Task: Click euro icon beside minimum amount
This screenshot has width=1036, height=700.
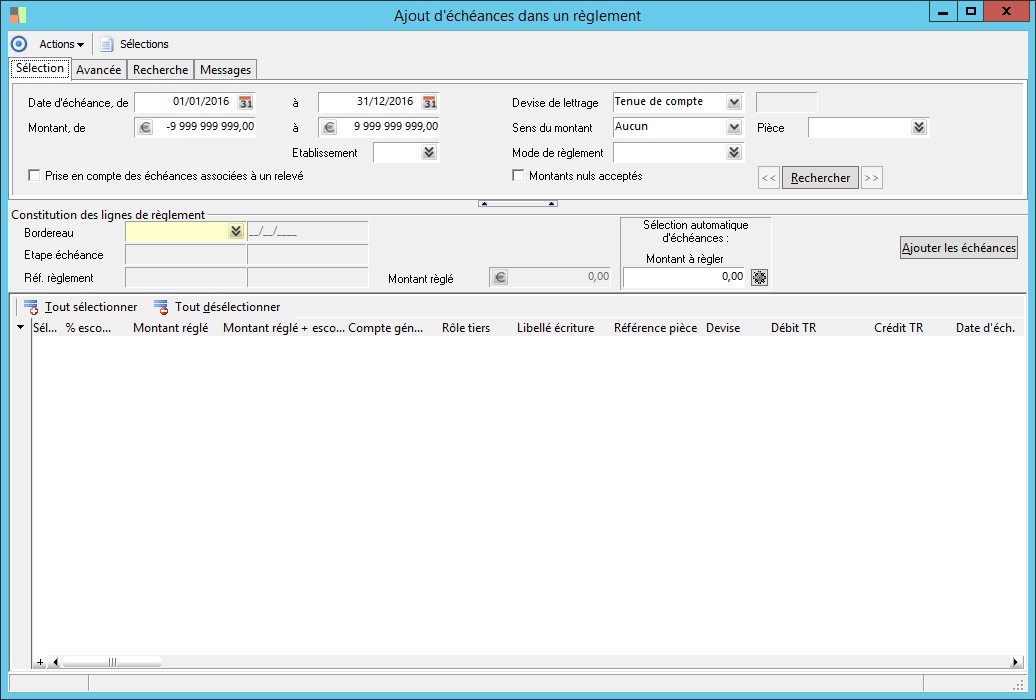Action: point(144,127)
